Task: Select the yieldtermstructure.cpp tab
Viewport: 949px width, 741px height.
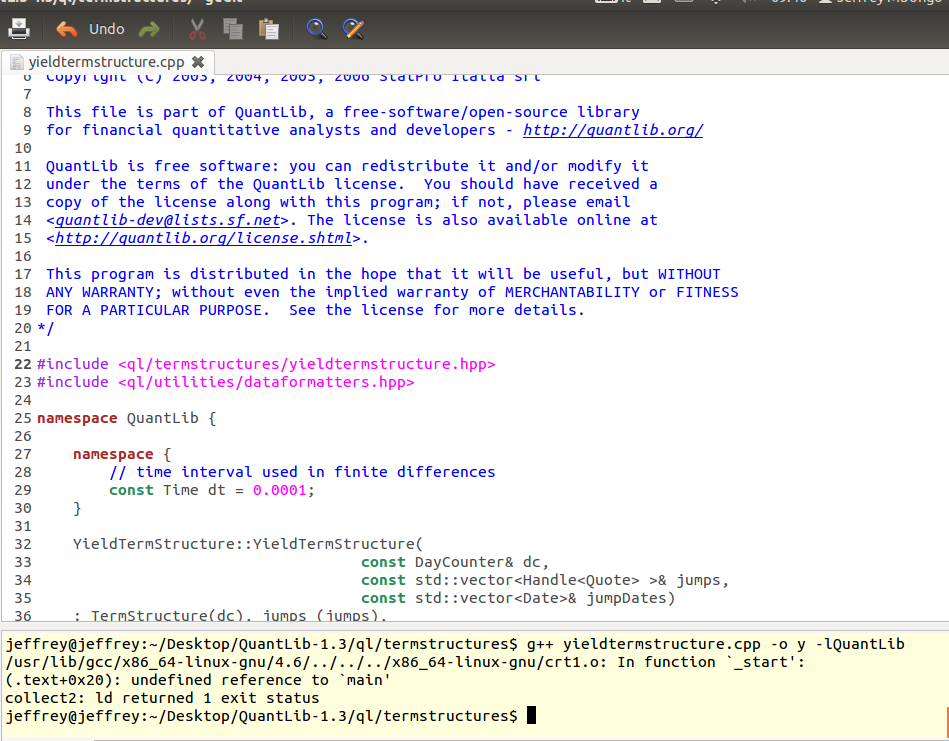Action: tap(105, 62)
